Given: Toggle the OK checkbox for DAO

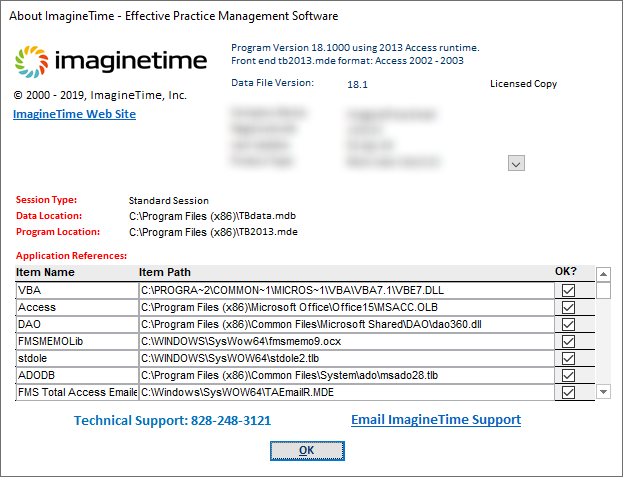Looking at the screenshot, I should (x=568, y=324).
